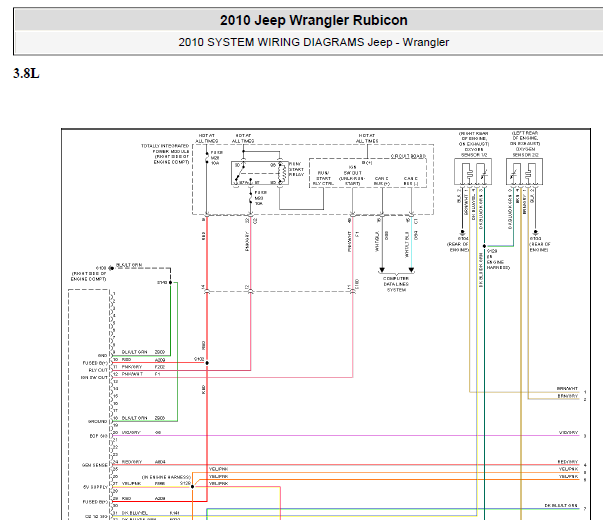Select "FUSED B(+)" label at pin 29

pyautogui.click(x=95, y=502)
